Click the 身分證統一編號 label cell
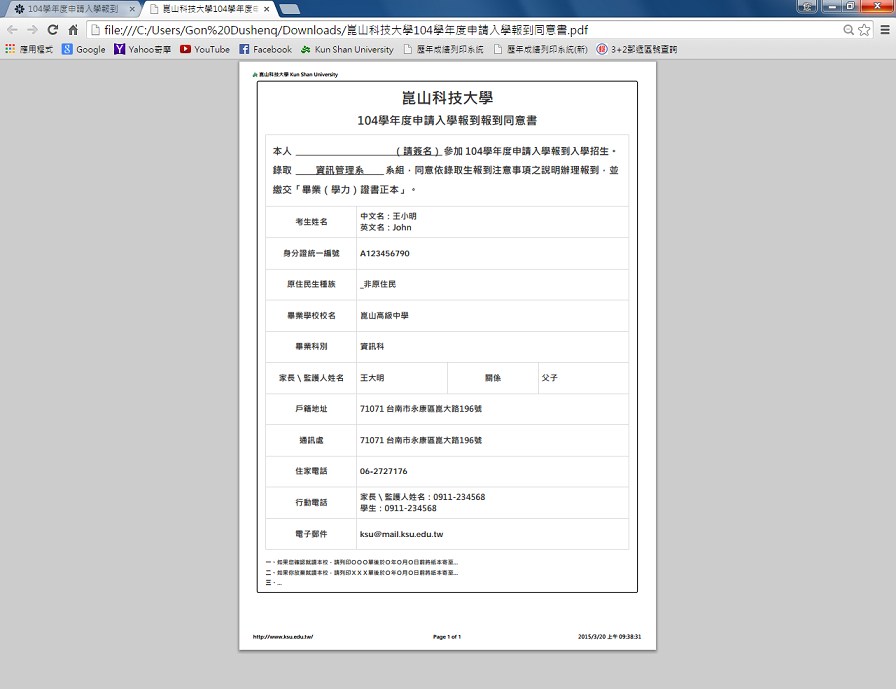This screenshot has width=896, height=689. (311, 254)
